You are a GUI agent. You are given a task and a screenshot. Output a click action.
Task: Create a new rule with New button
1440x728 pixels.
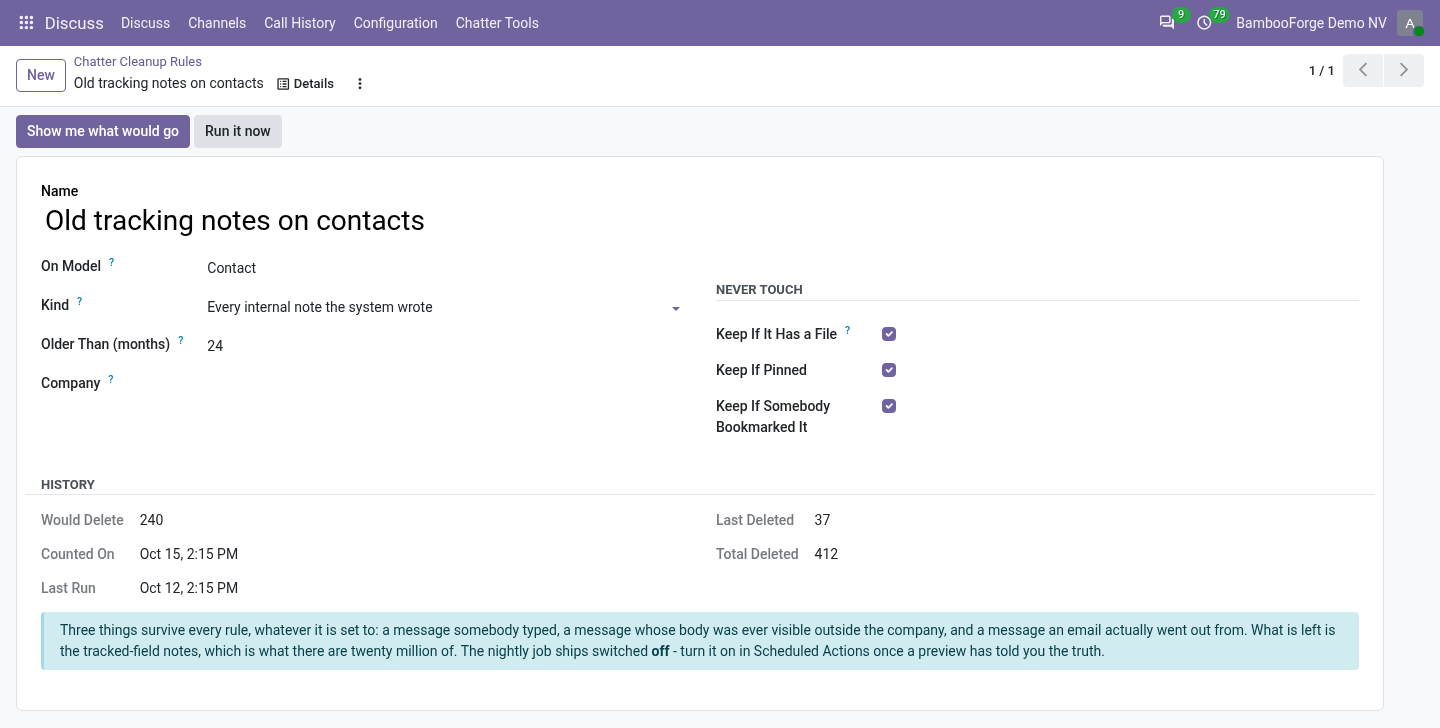click(41, 75)
